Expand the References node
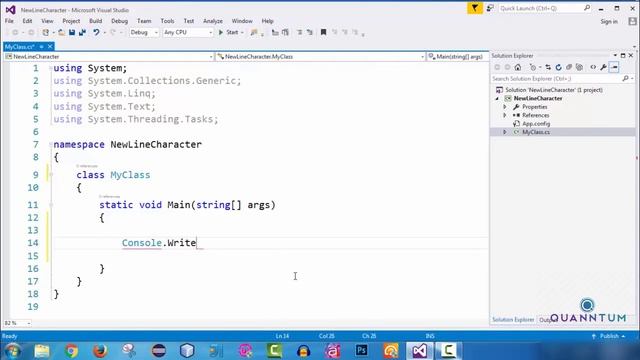640x360 pixels. point(505,115)
